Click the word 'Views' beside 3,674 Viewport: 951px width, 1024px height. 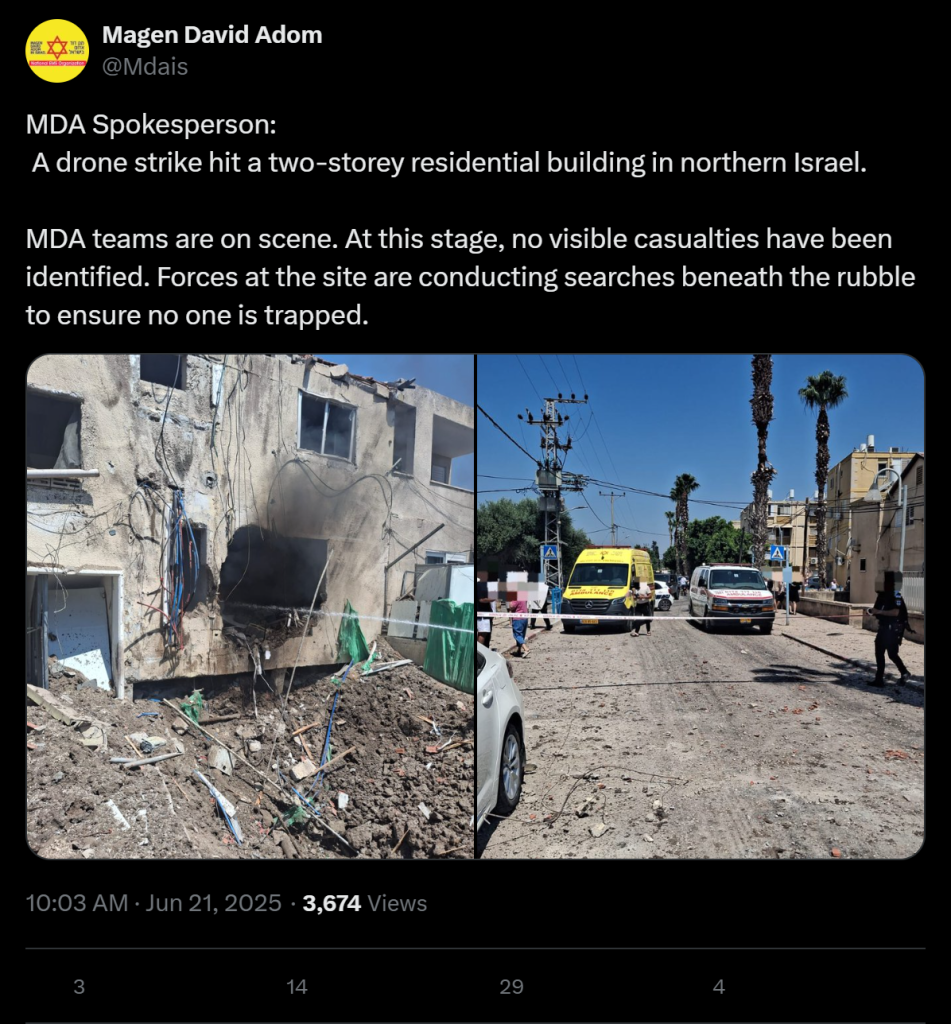point(397,903)
